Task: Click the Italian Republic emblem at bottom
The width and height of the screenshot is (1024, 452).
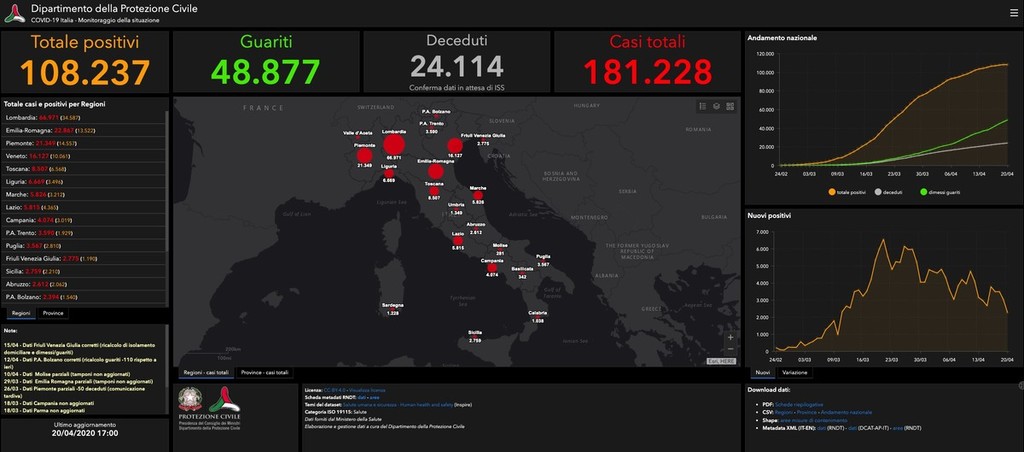Action: [x=191, y=400]
